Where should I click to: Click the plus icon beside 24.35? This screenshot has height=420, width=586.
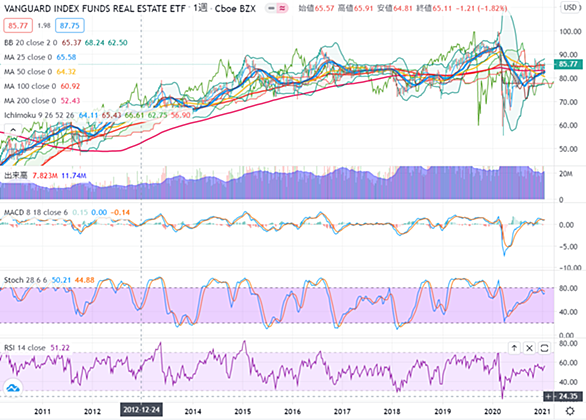548,396
